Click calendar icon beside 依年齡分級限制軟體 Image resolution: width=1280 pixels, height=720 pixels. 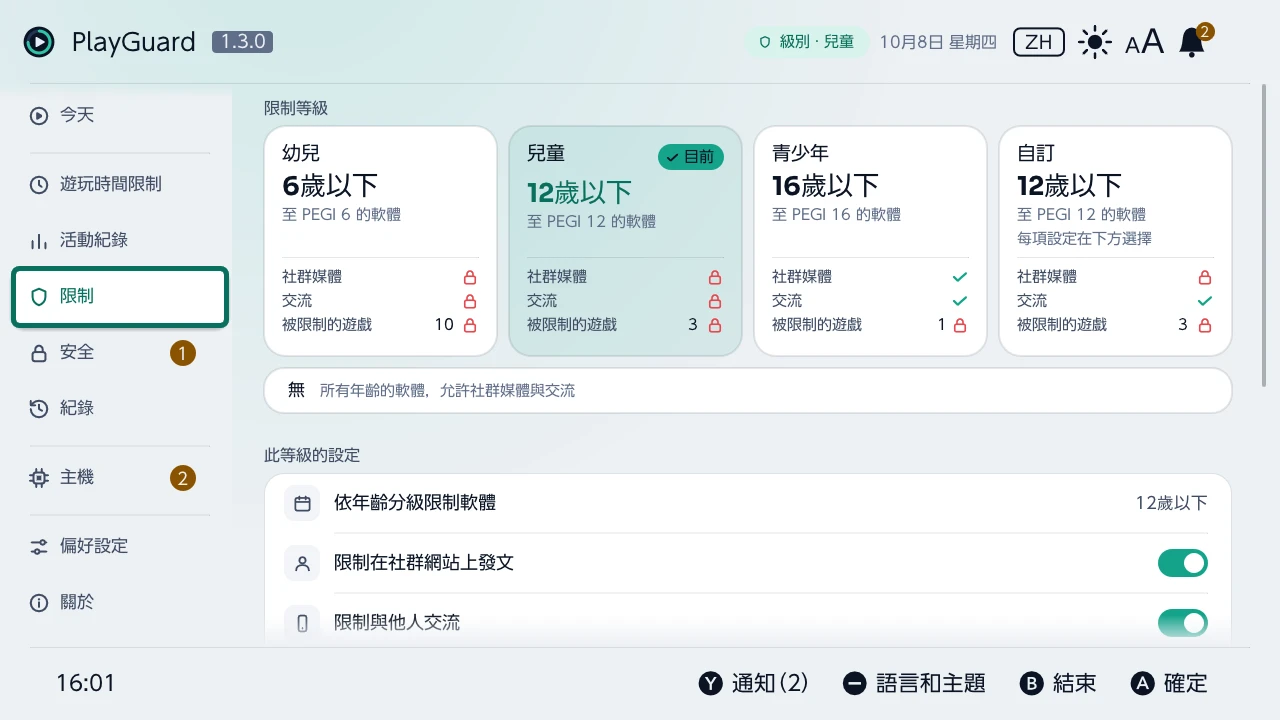pyautogui.click(x=302, y=503)
